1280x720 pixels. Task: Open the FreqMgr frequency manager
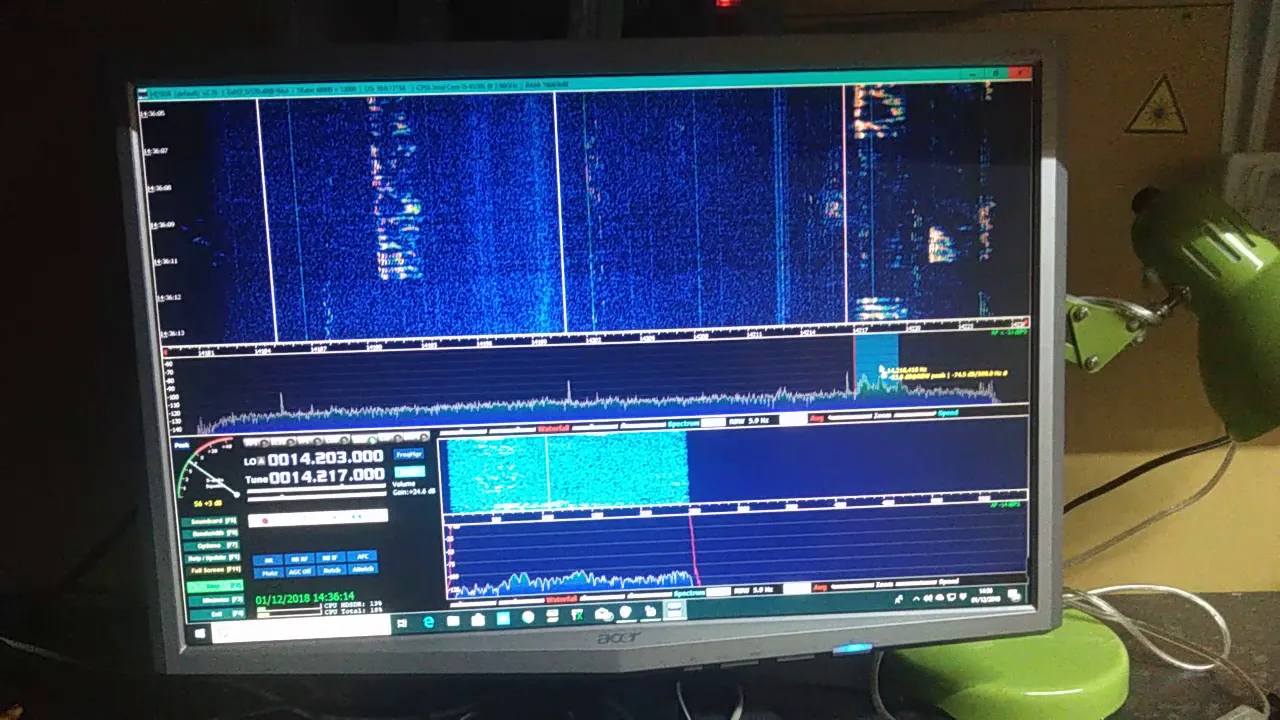coord(409,454)
